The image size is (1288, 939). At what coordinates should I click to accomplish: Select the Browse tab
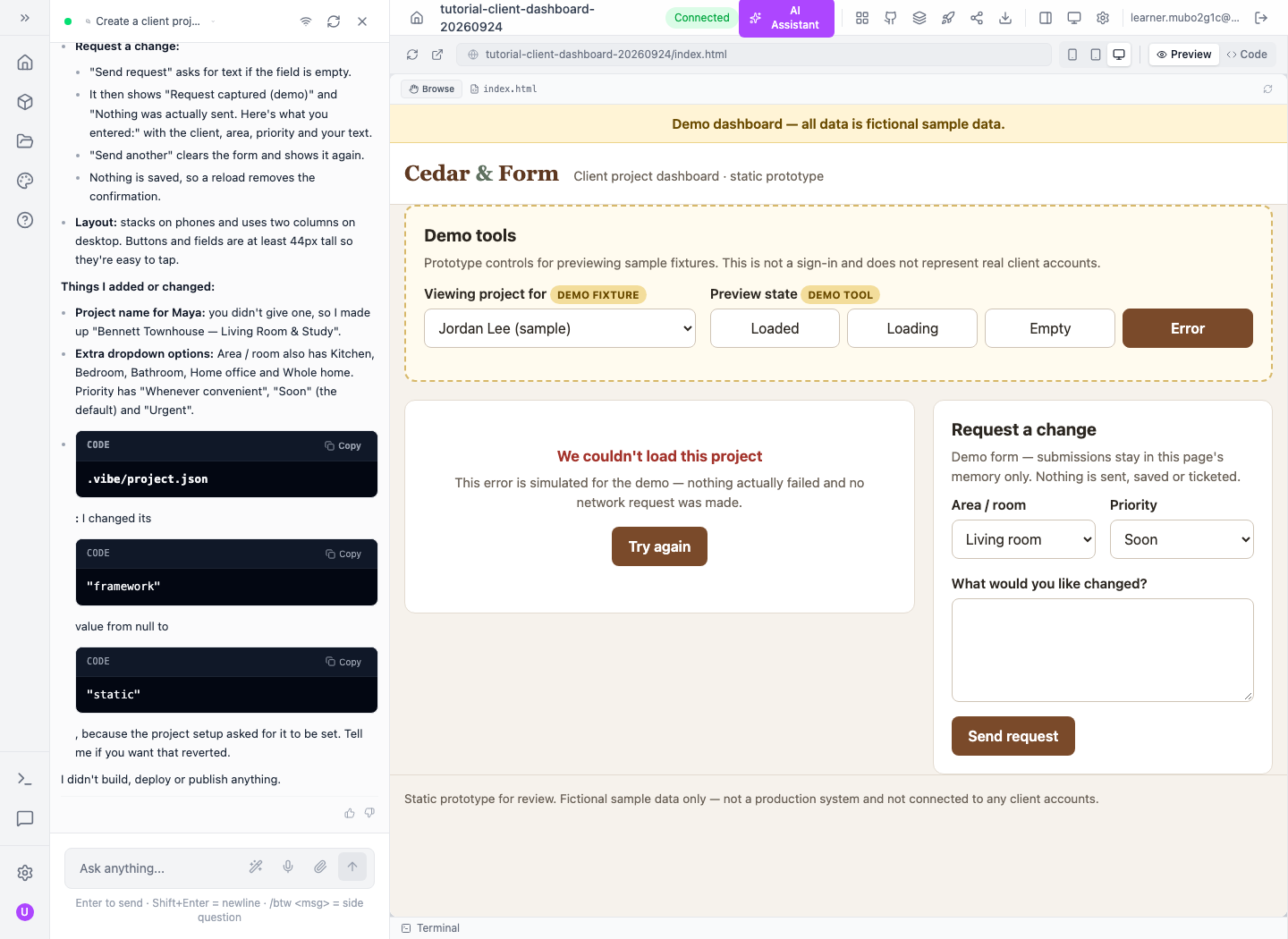[x=432, y=89]
